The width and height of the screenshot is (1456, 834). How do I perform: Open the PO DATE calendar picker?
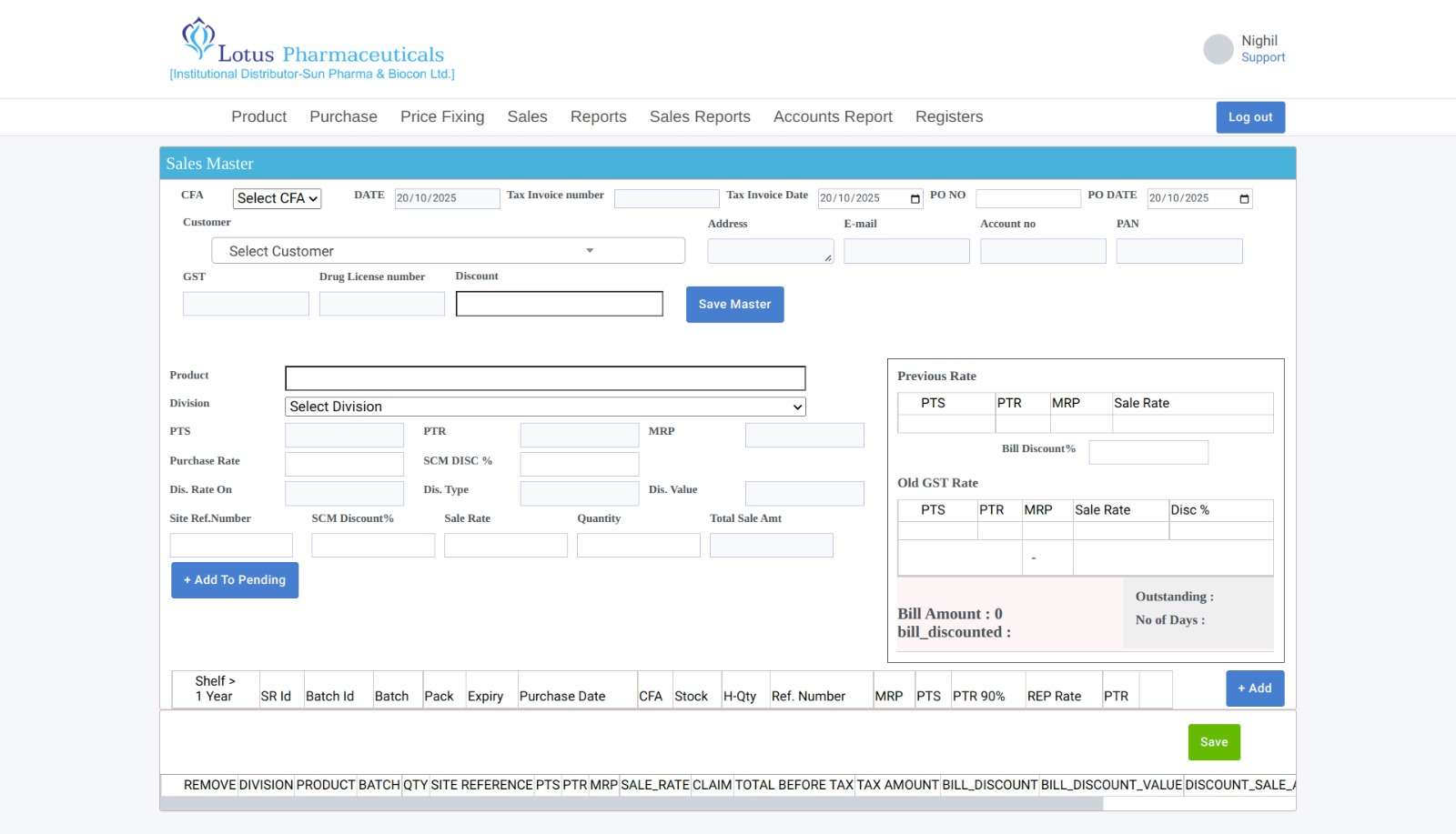point(1244,199)
